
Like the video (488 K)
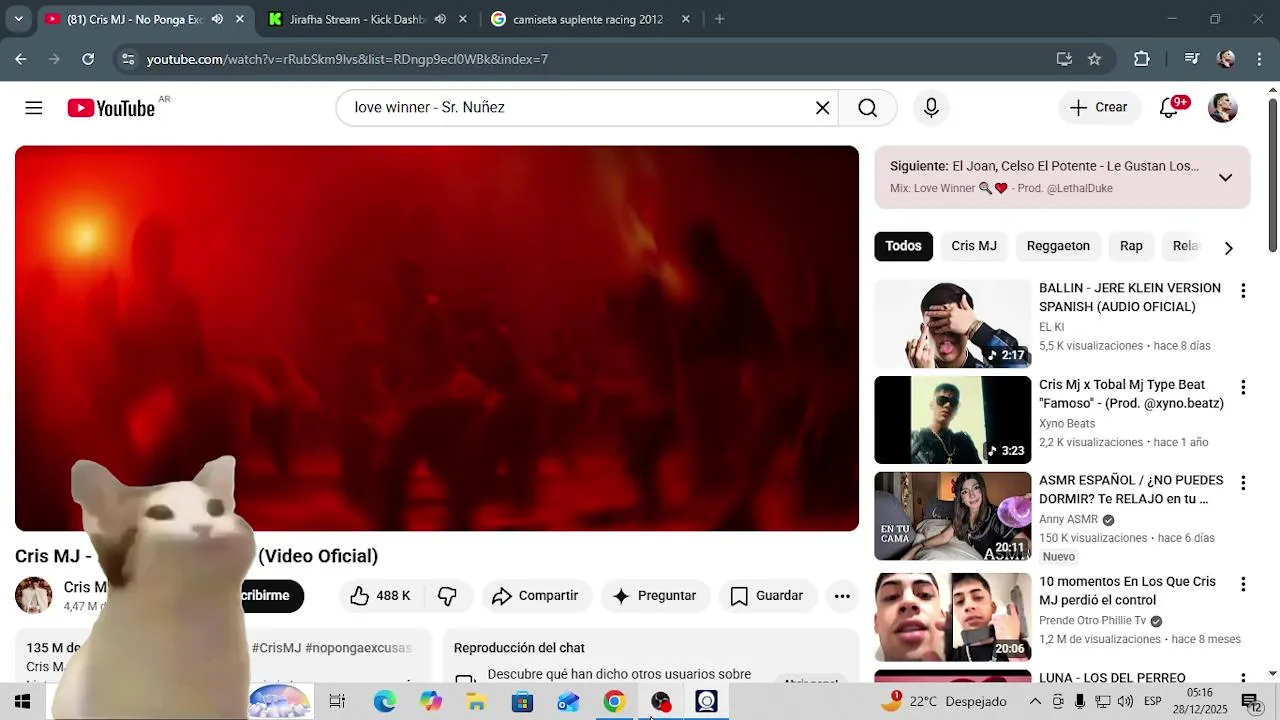(381, 596)
